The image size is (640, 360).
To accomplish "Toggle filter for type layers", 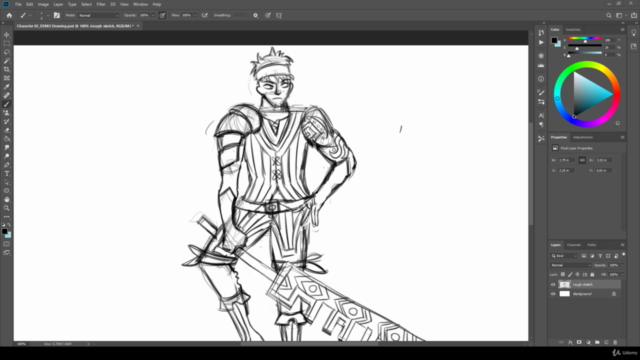I will point(600,256).
